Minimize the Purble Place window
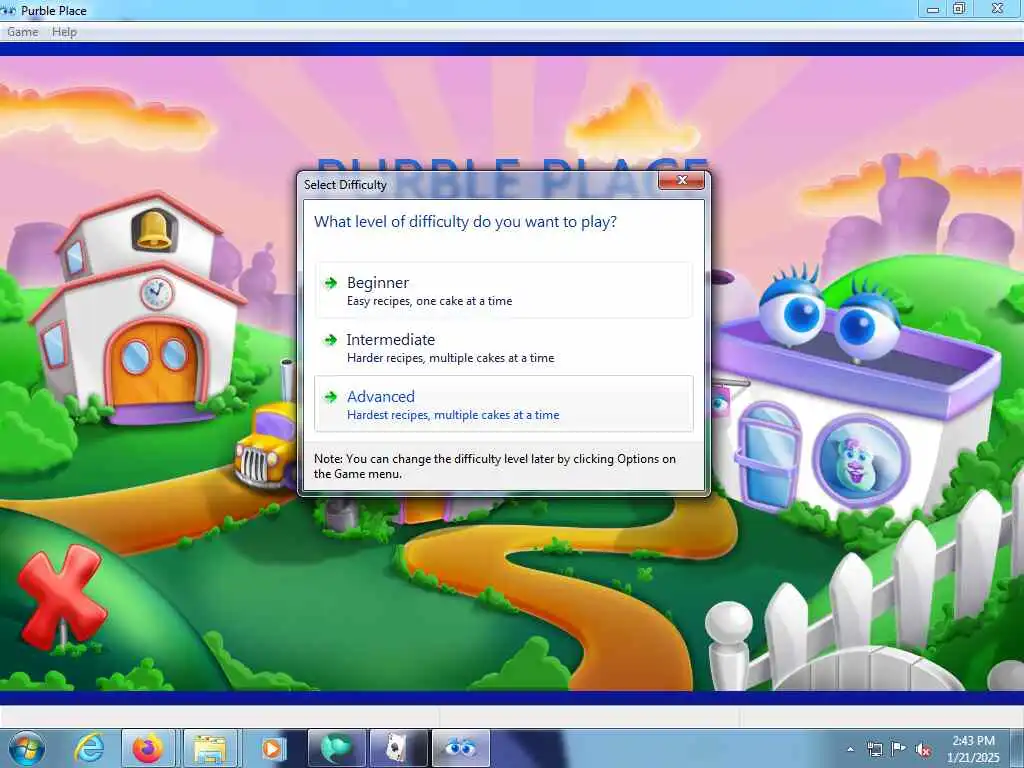 click(x=933, y=9)
